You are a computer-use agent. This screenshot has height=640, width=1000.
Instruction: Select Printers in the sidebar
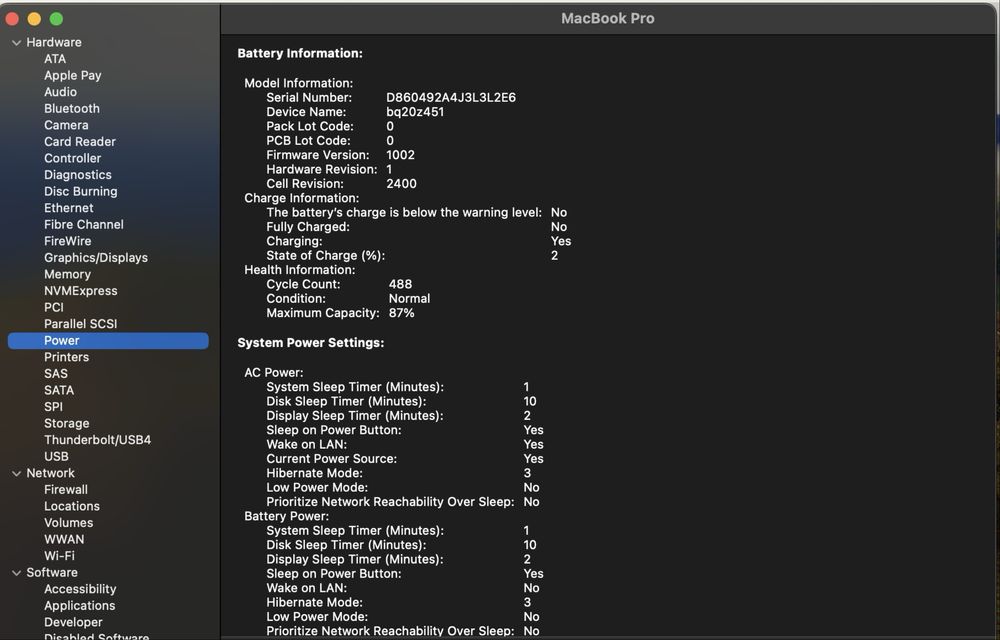pyautogui.click(x=66, y=357)
